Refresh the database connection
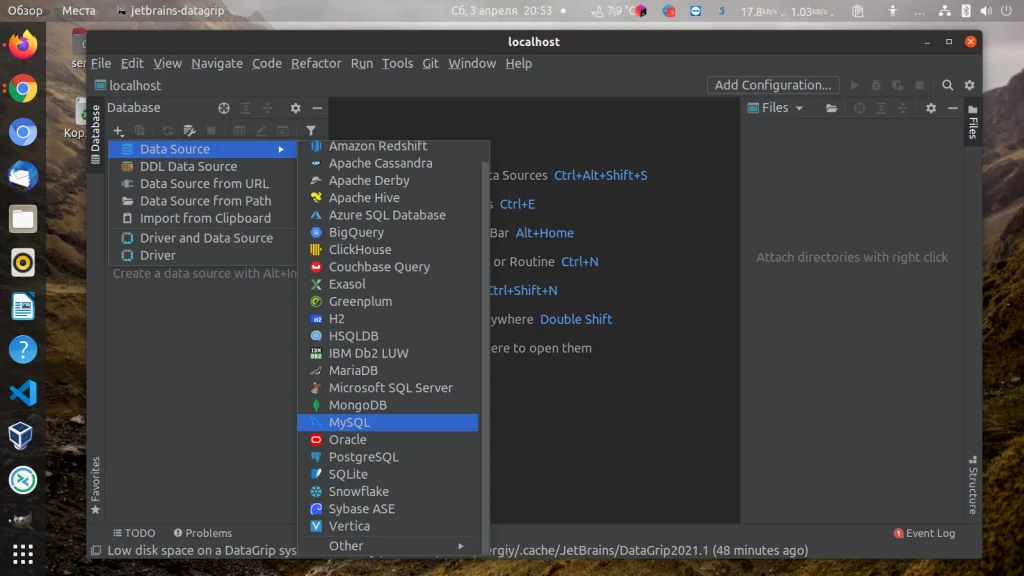The width and height of the screenshot is (1024, 576). click(167, 130)
